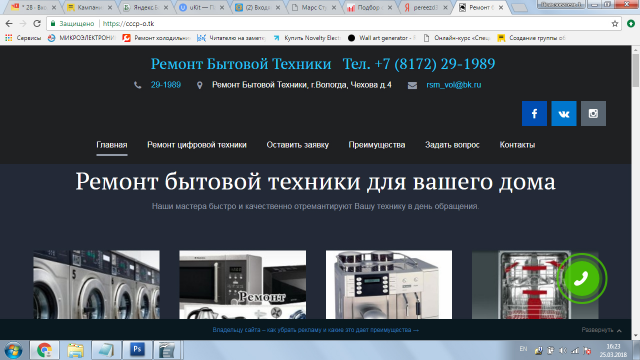Click the browser forward arrow

[x=23, y=24]
